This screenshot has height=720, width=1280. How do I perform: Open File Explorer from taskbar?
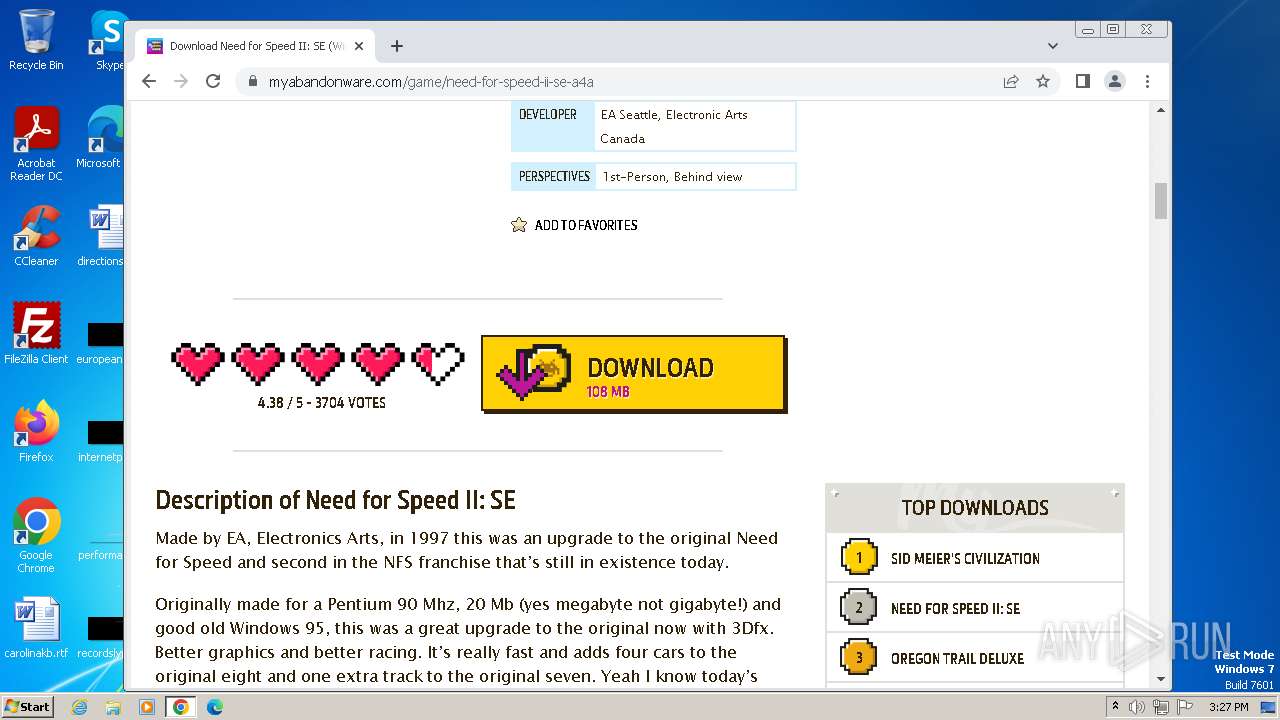(113, 707)
